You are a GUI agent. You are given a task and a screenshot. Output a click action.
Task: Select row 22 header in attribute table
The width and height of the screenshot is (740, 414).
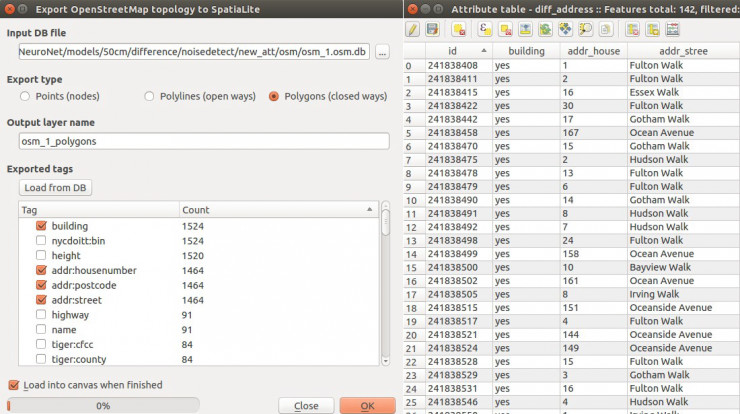[x=414, y=362]
